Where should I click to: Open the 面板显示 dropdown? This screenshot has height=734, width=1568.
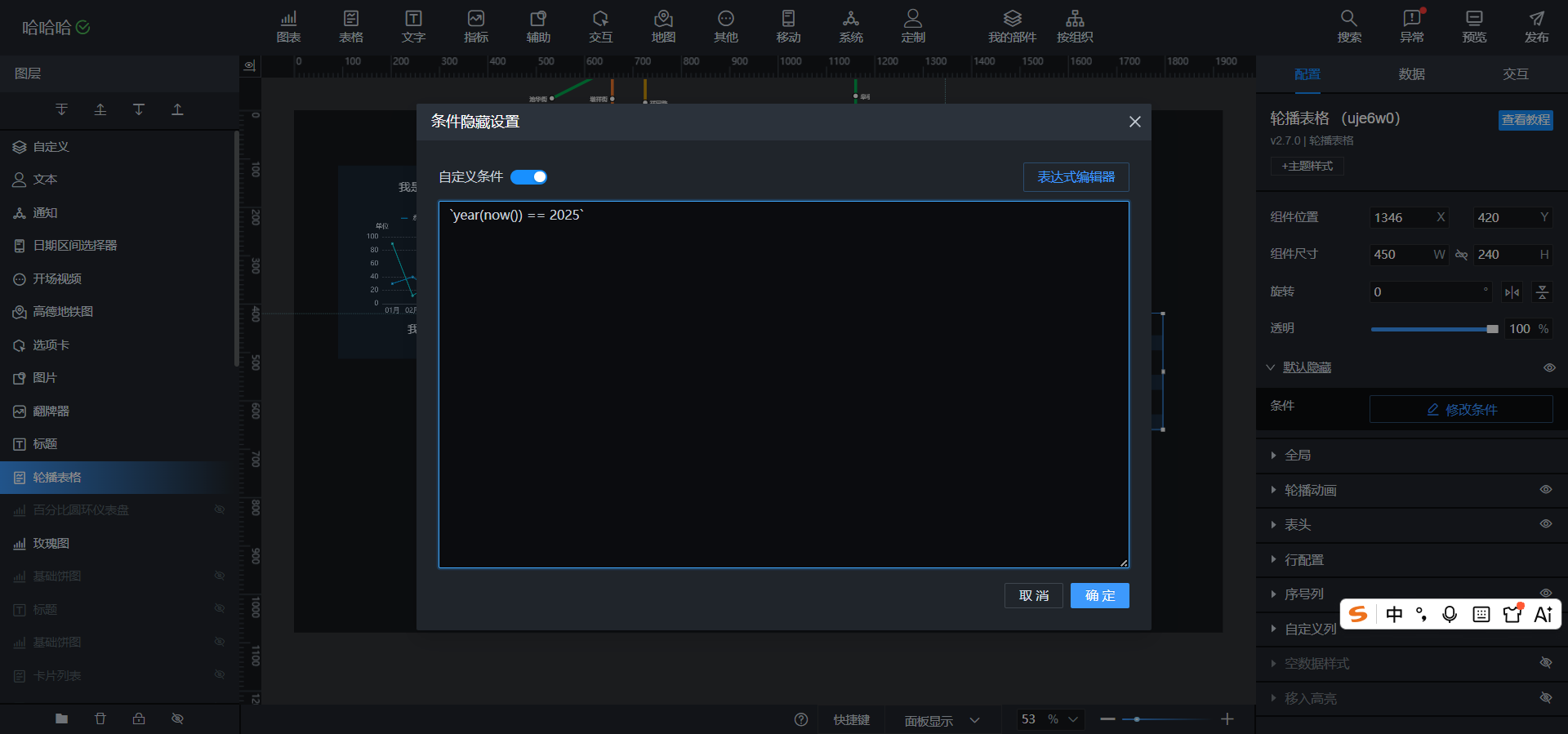click(x=942, y=720)
